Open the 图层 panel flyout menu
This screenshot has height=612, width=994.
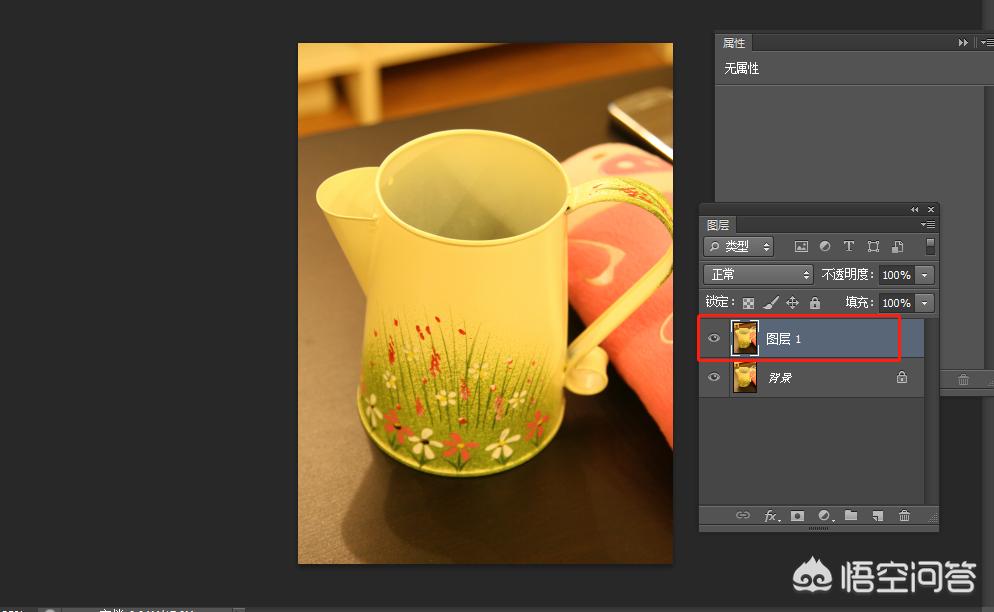[x=927, y=225]
